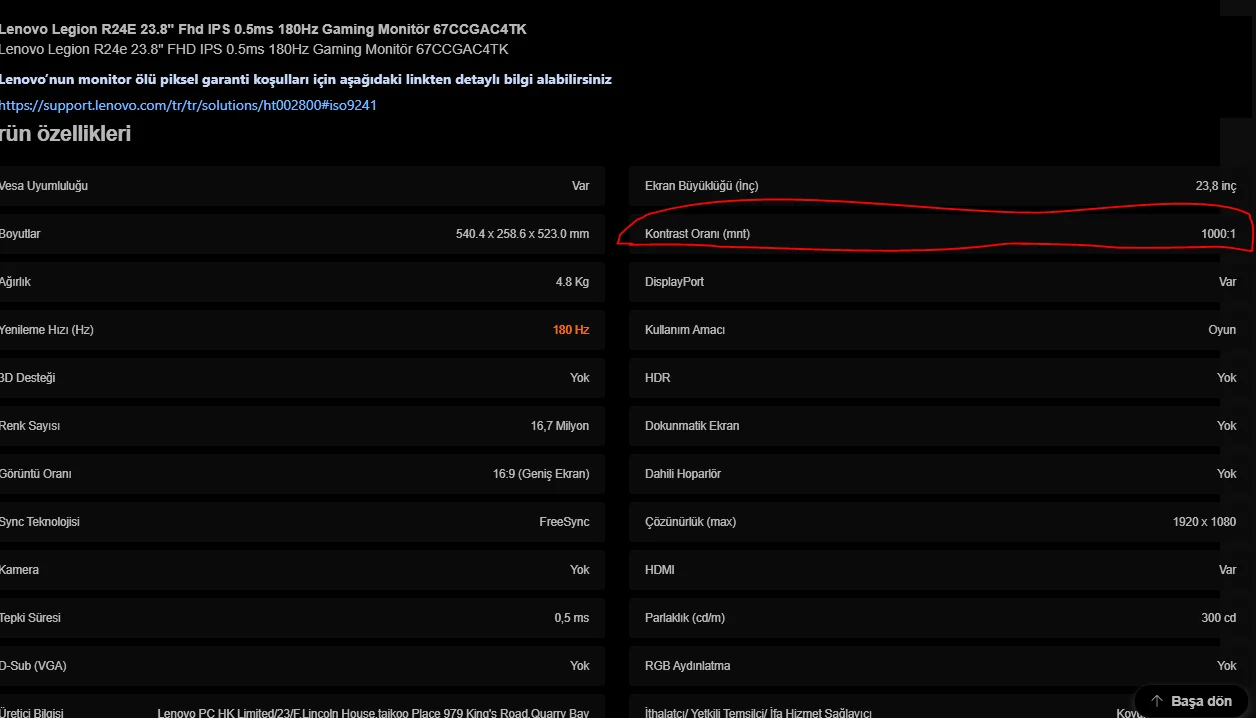Click the Kamera row label

pyautogui.click(x=20, y=570)
